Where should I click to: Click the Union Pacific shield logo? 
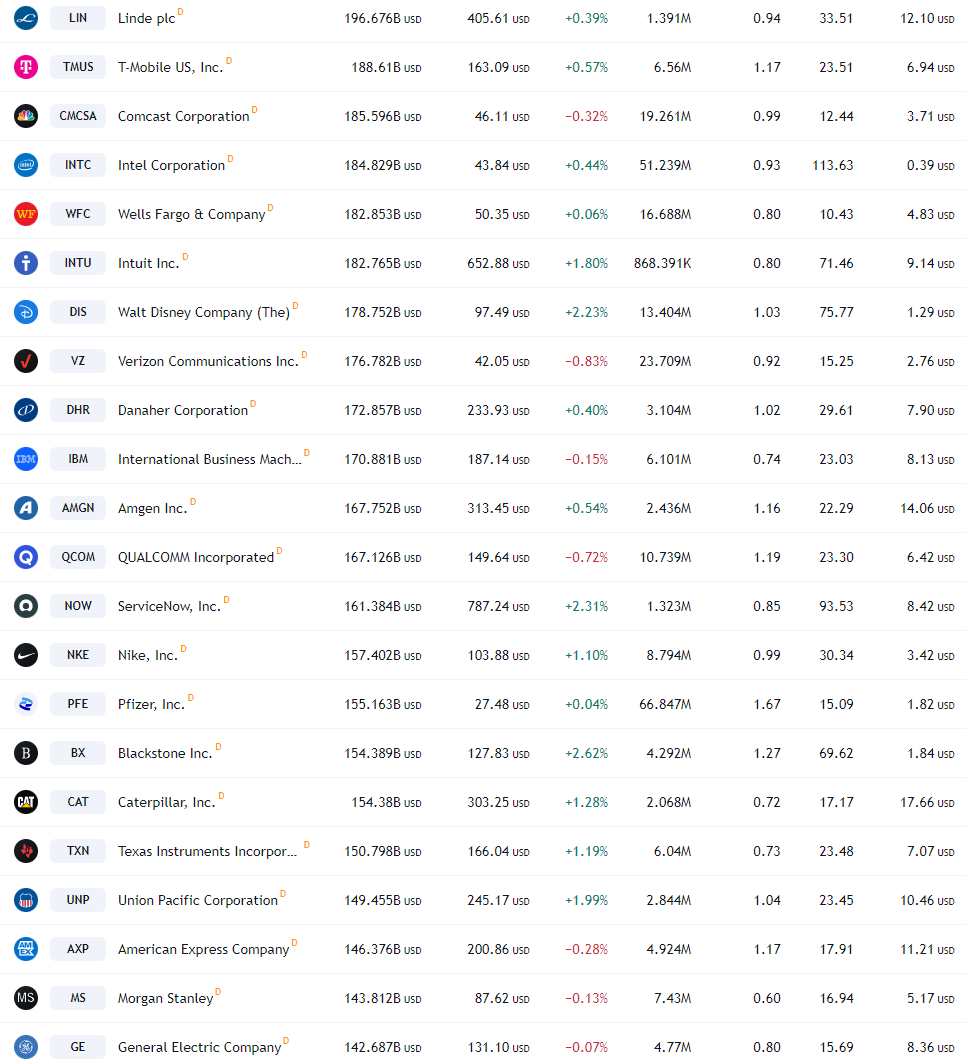[x=26, y=900]
